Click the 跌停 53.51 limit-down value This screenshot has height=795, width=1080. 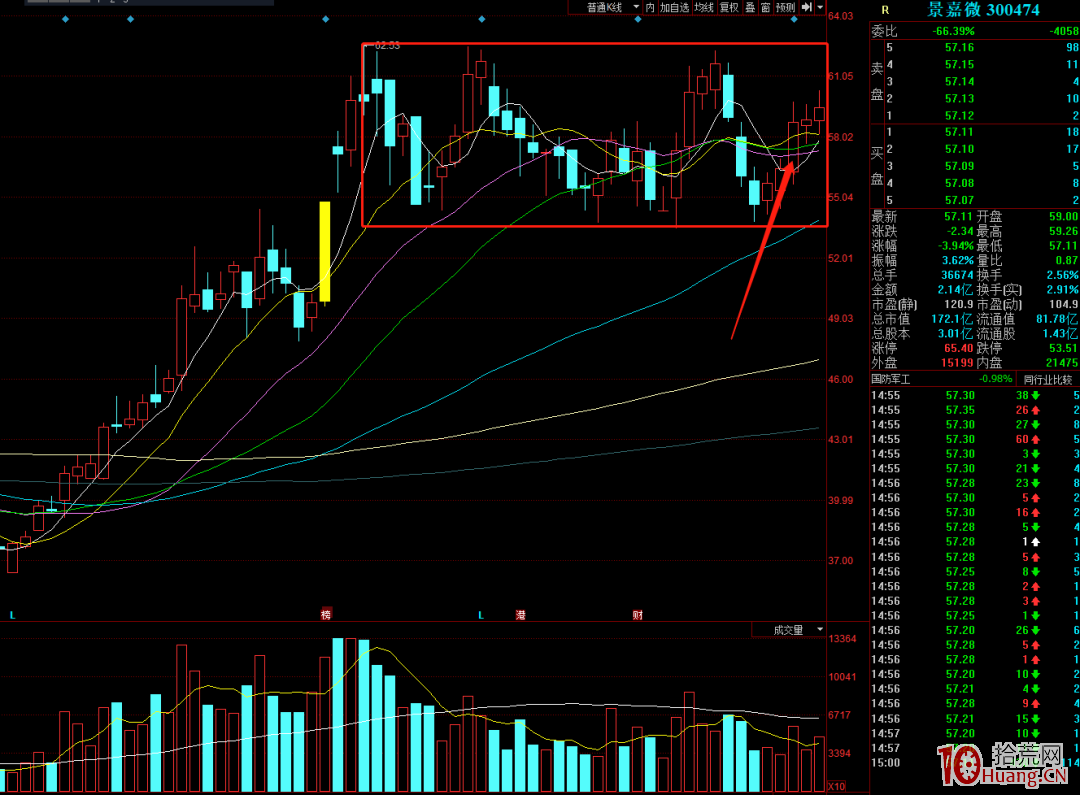coord(1063,348)
